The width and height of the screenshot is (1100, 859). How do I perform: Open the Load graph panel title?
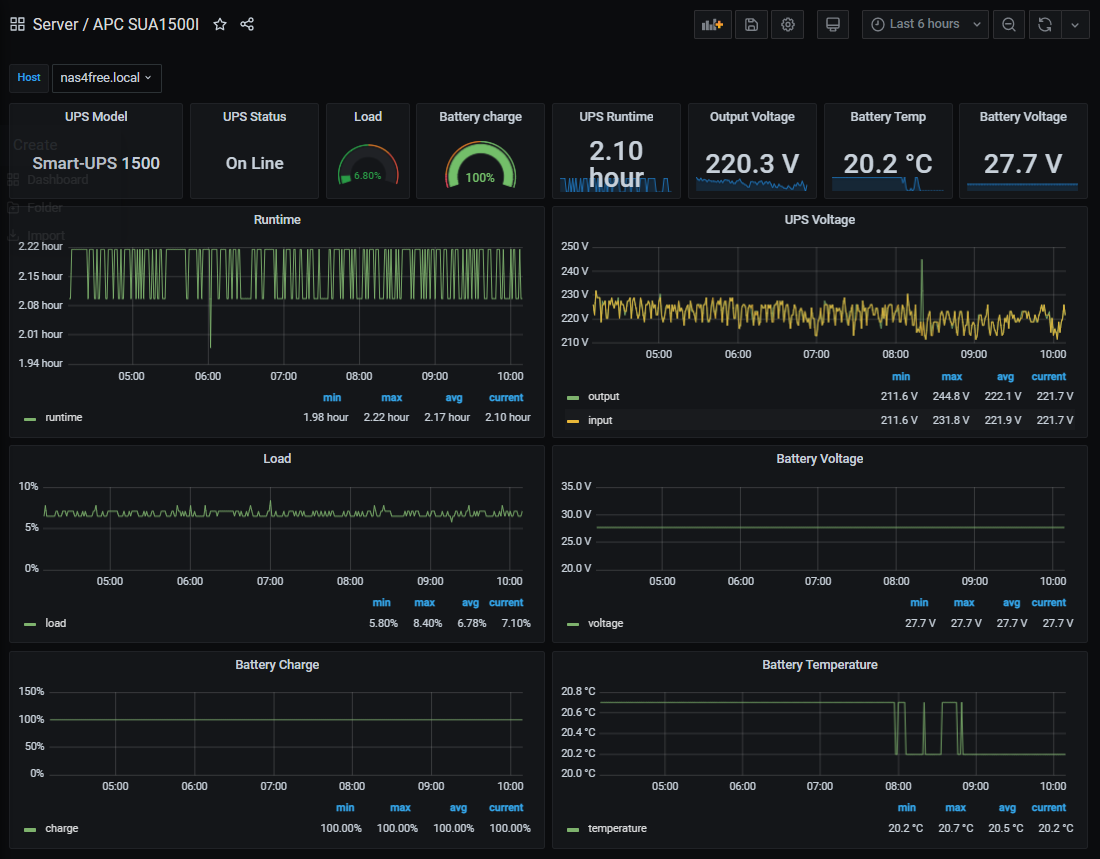click(x=277, y=459)
